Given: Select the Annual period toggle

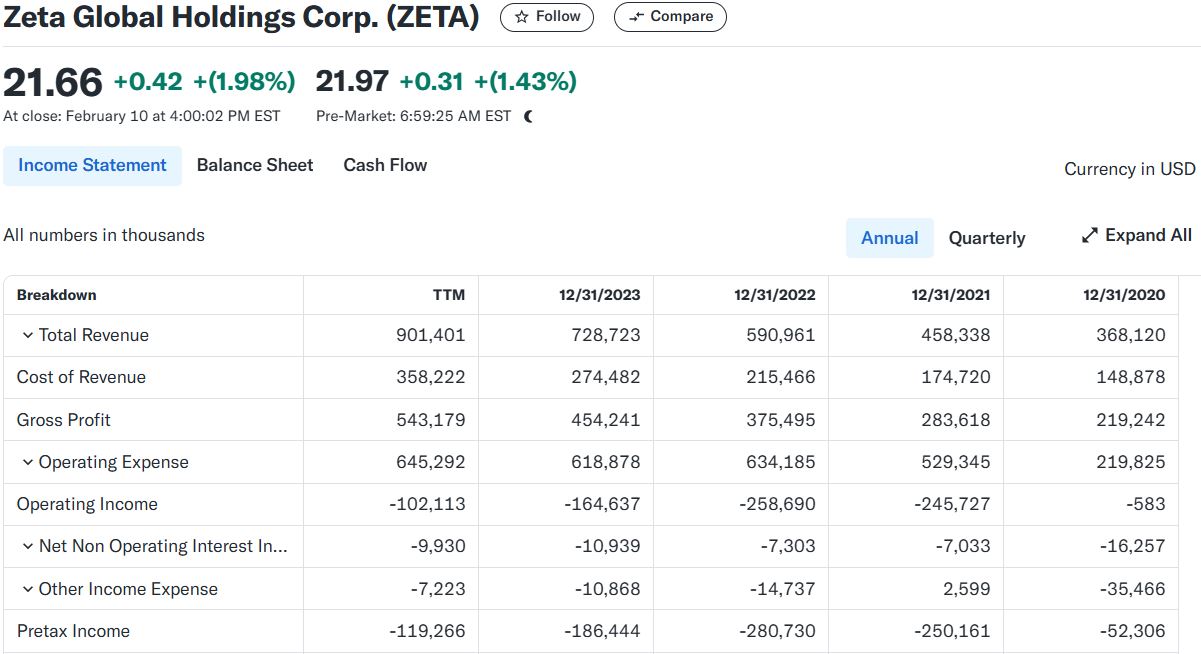Looking at the screenshot, I should (x=889, y=238).
